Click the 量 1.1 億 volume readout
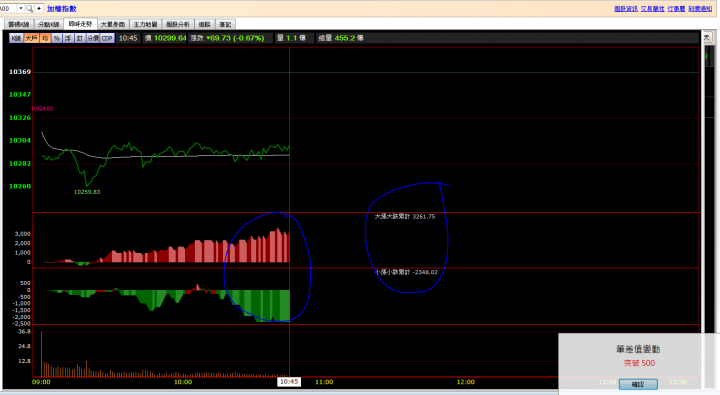The width and height of the screenshot is (720, 395). coord(291,38)
